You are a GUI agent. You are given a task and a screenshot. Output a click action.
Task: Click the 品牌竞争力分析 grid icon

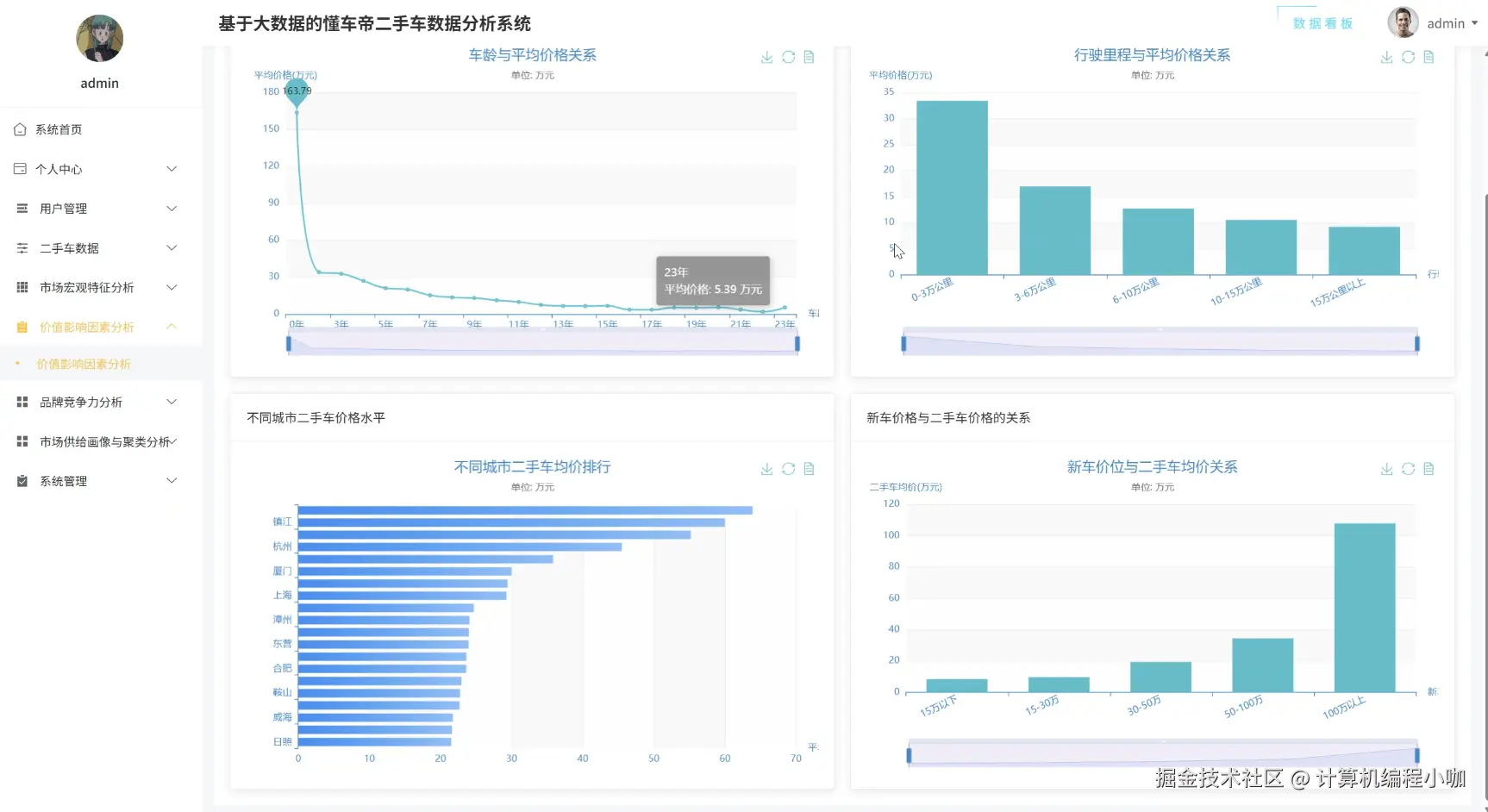click(22, 402)
